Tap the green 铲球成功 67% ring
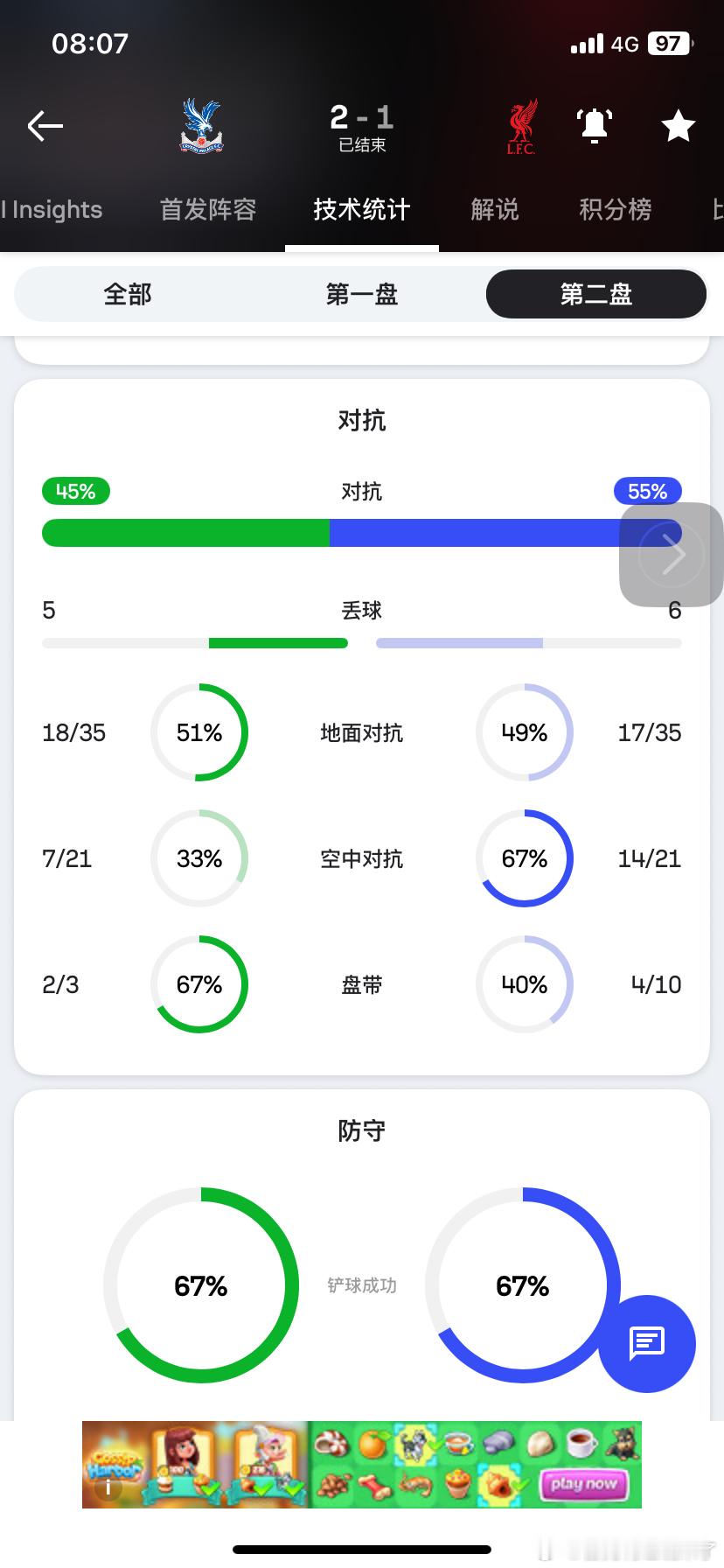Screen dimensions: 724x1568 (x=201, y=1285)
